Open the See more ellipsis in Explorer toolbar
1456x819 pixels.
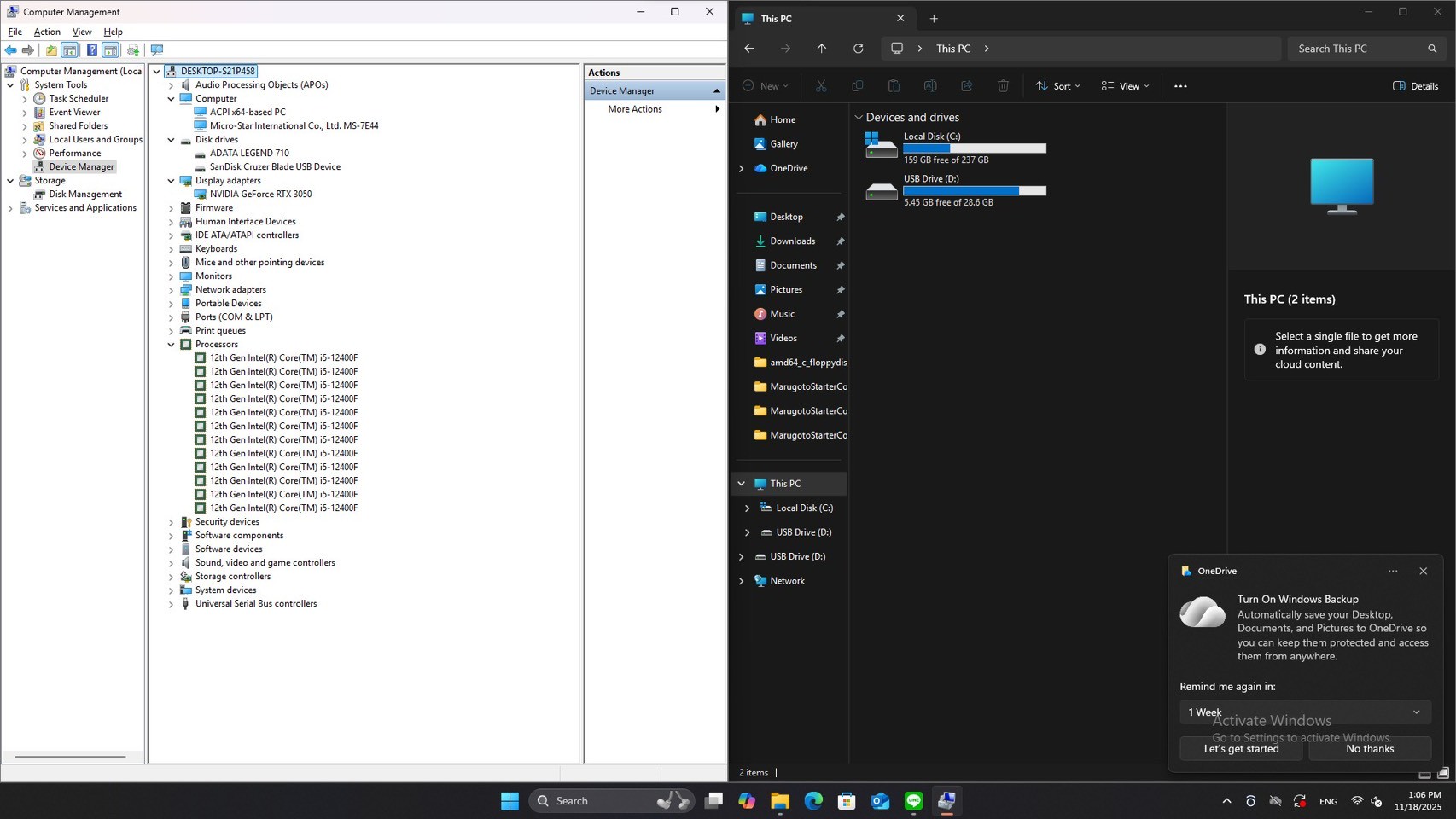1179,86
